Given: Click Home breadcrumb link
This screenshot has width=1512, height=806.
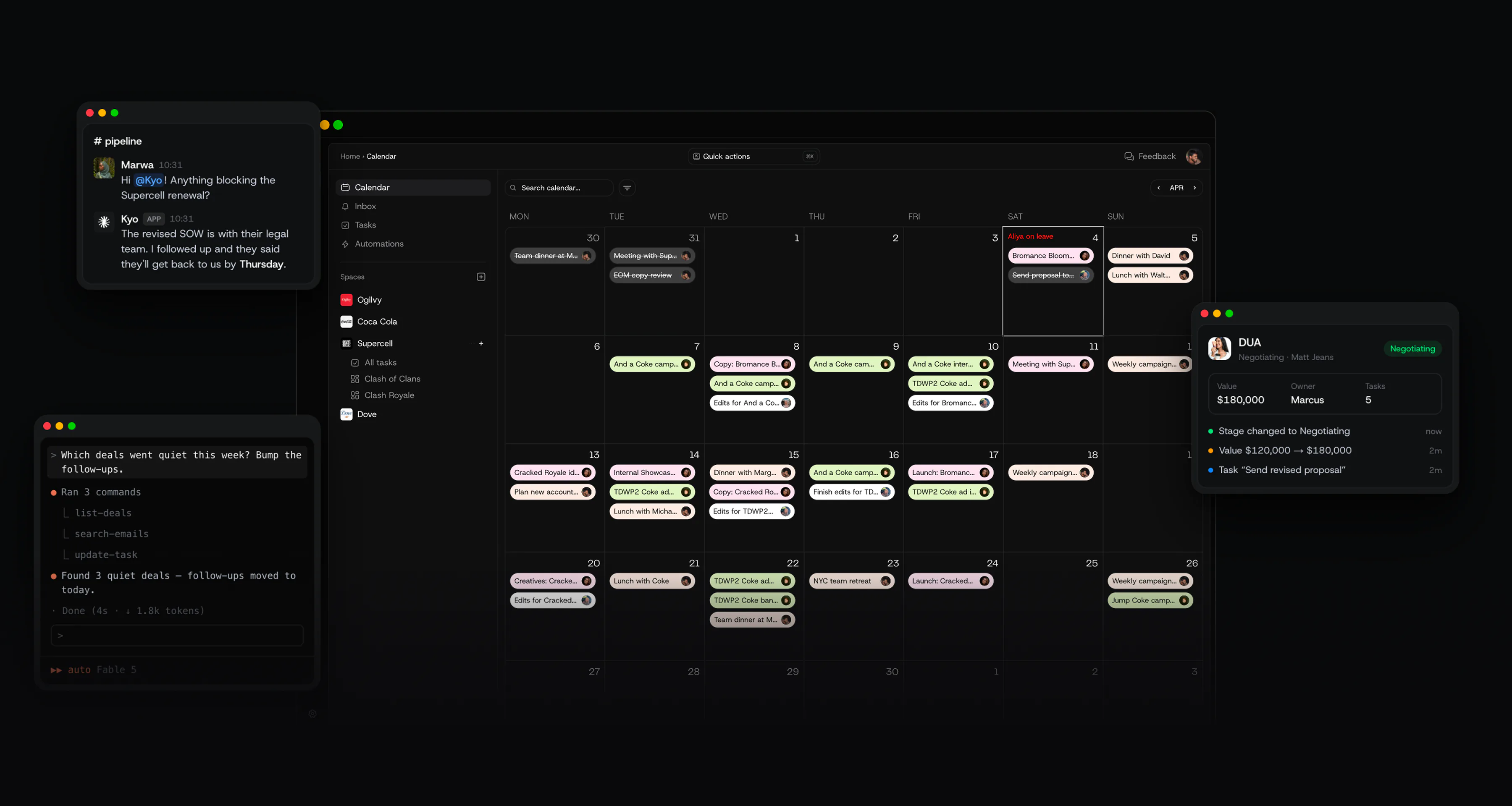Looking at the screenshot, I should point(350,156).
